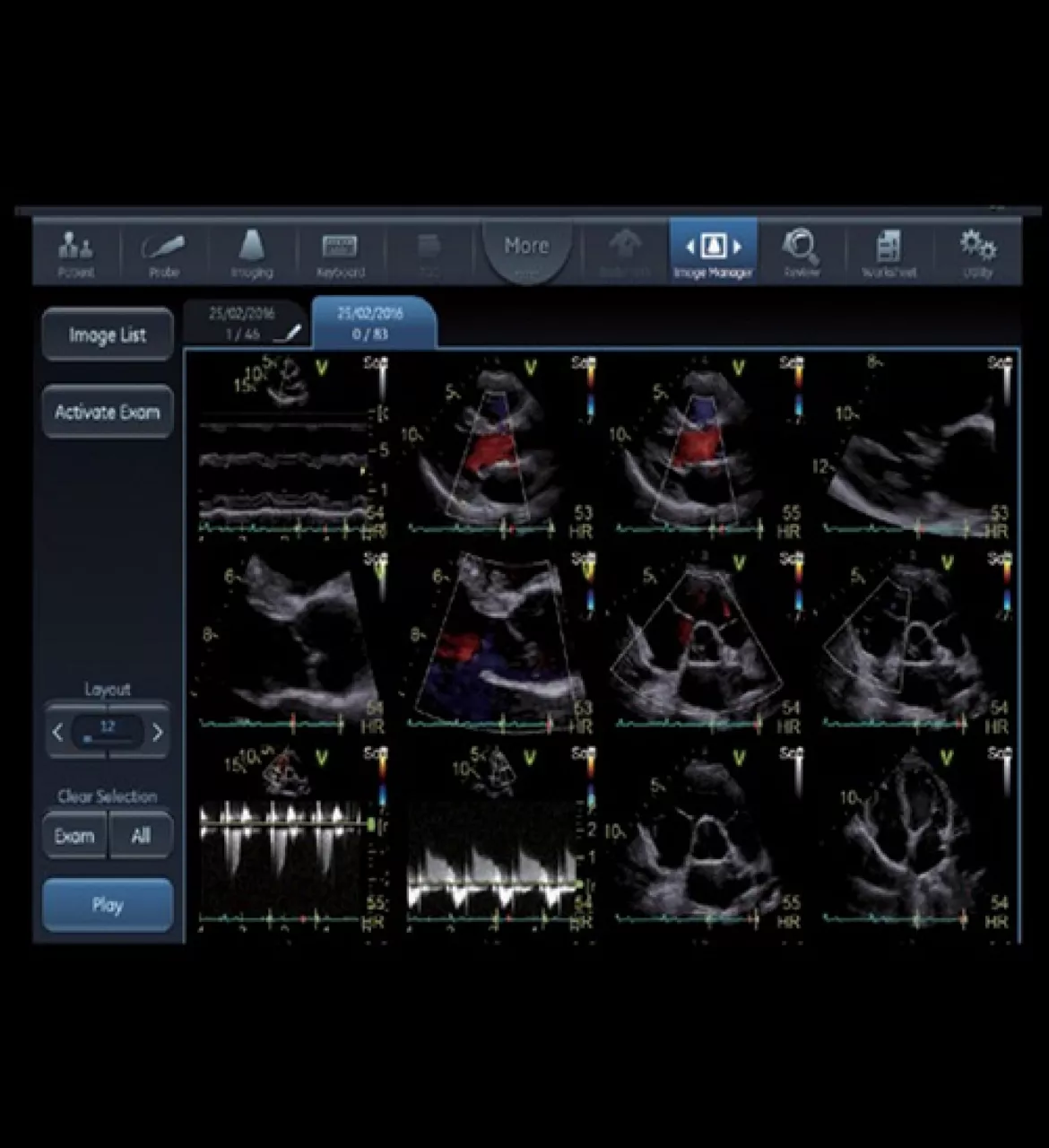
Task: Clear selection for the Exam
Action: [74, 836]
